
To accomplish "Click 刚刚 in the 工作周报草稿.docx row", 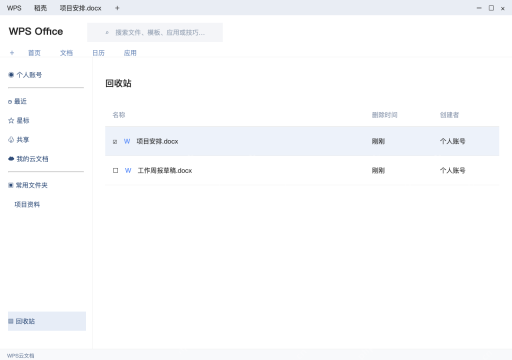I will point(378,170).
